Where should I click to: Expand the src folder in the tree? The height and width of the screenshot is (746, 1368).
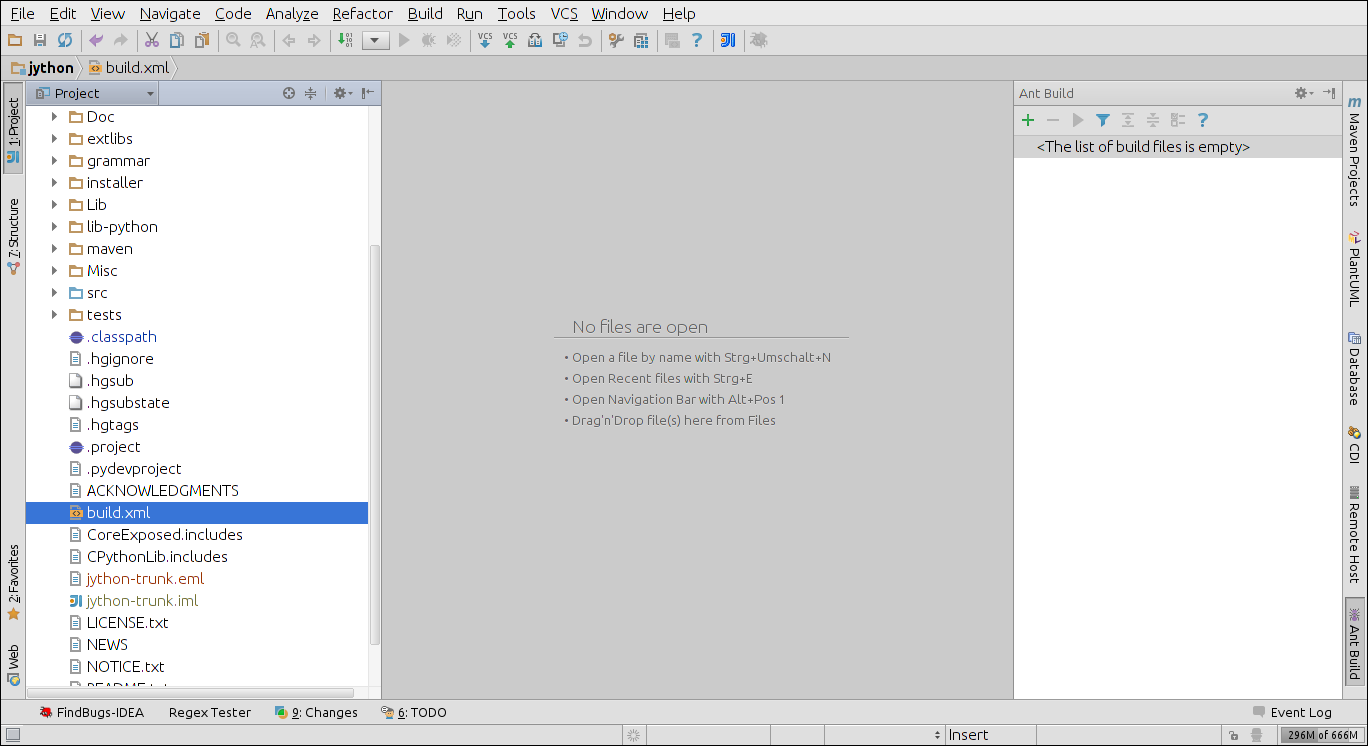click(x=55, y=293)
